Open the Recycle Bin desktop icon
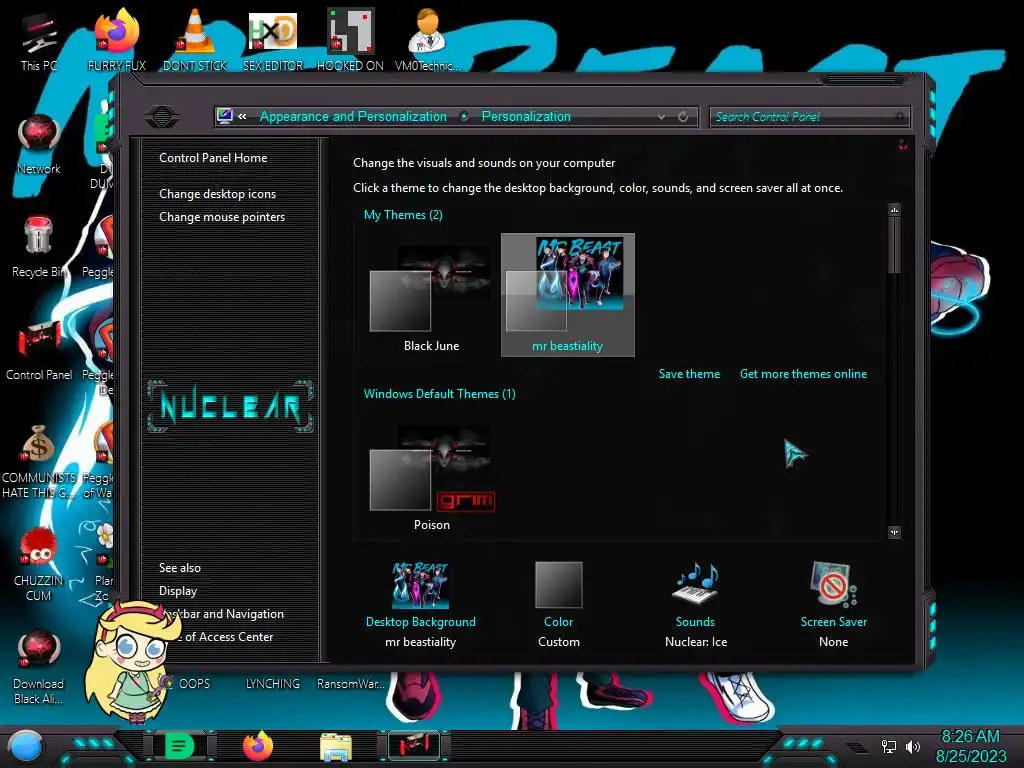The height and width of the screenshot is (768, 1024). pyautogui.click(x=39, y=248)
